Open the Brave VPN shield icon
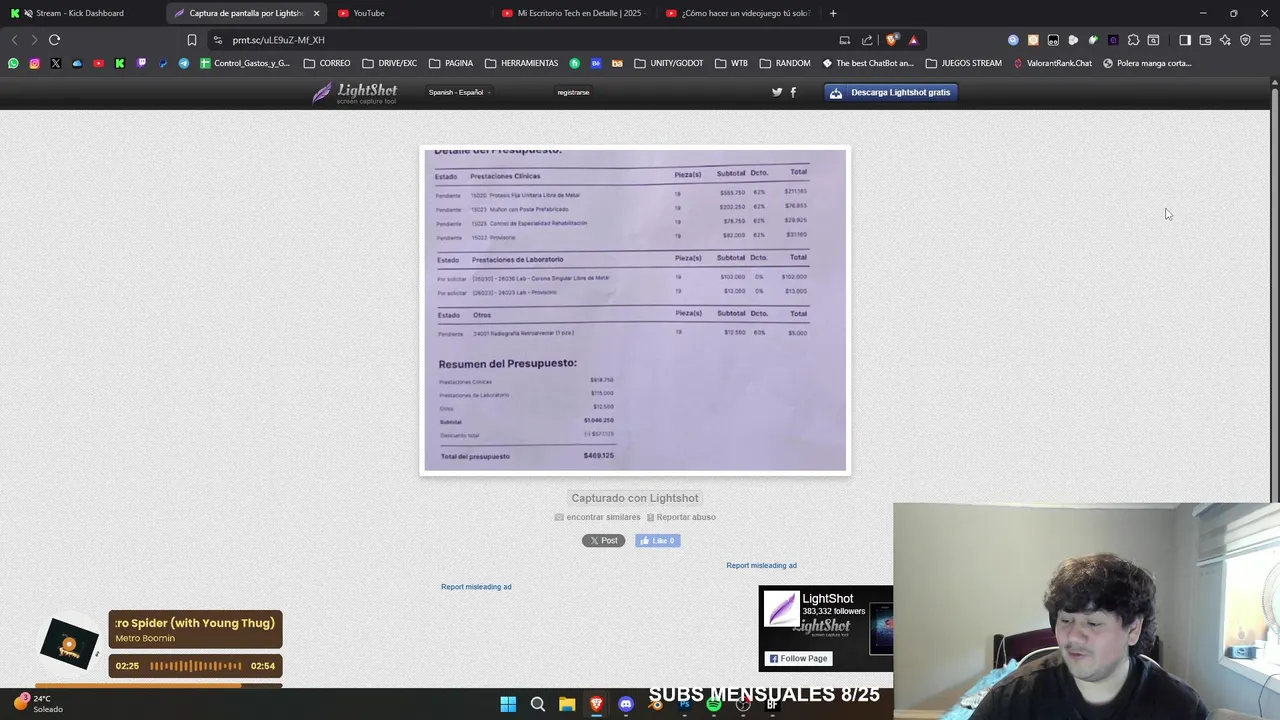Screen dimensions: 1280x720 tap(1245, 40)
